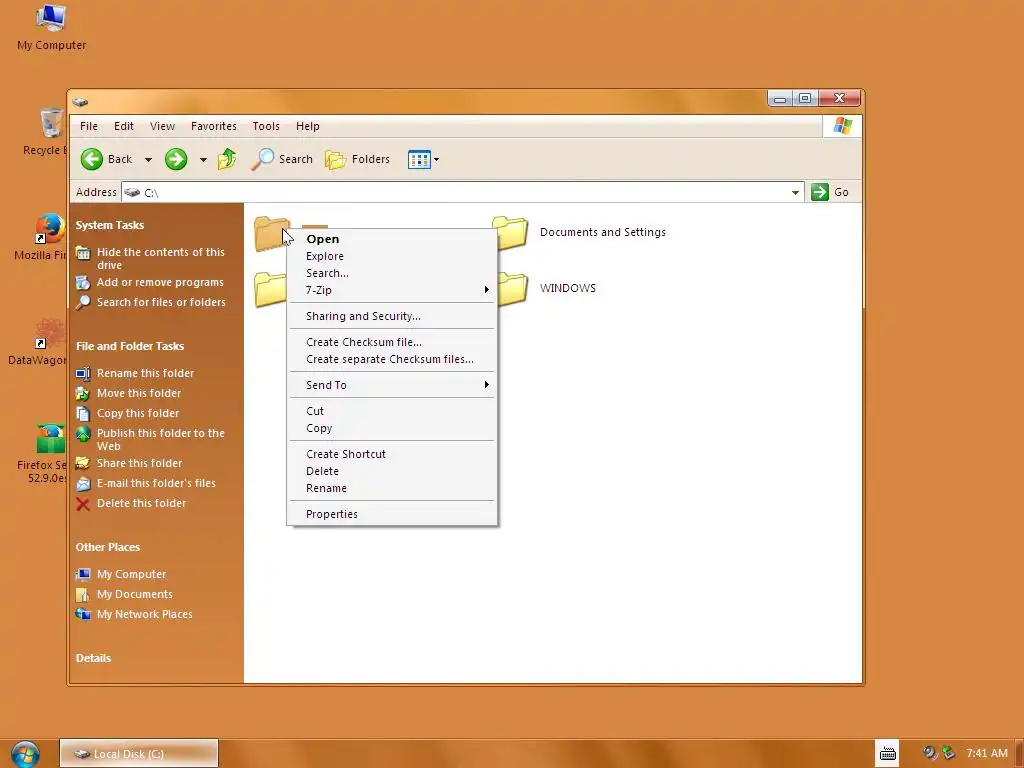Select Search... from the context menu

pos(392,273)
